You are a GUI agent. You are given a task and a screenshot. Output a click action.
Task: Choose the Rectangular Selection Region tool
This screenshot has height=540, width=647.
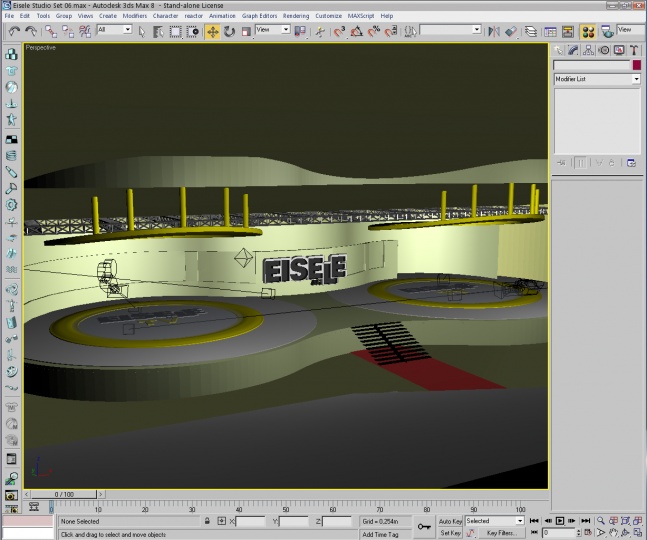tap(175, 31)
